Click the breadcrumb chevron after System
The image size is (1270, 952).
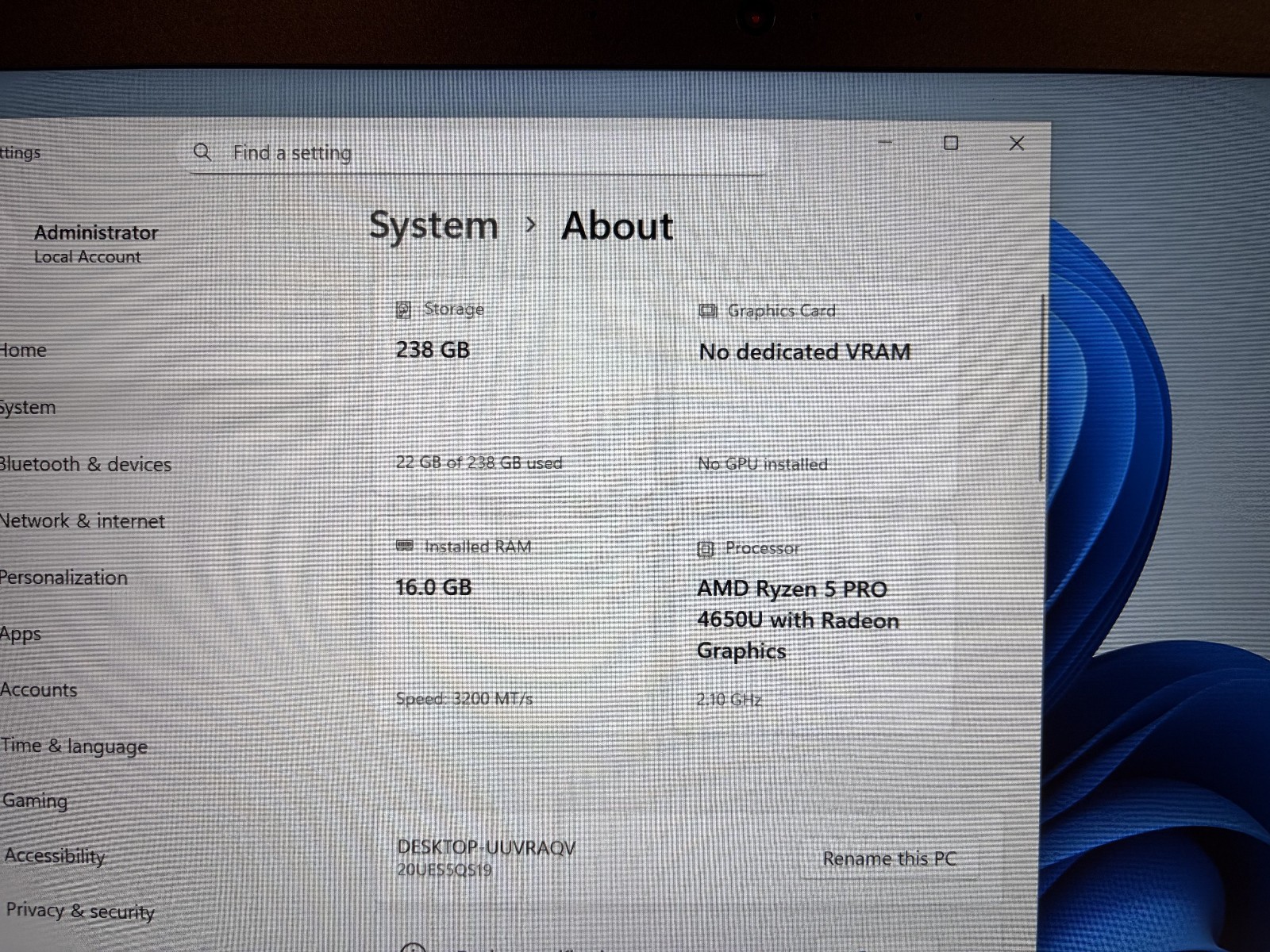[x=531, y=226]
